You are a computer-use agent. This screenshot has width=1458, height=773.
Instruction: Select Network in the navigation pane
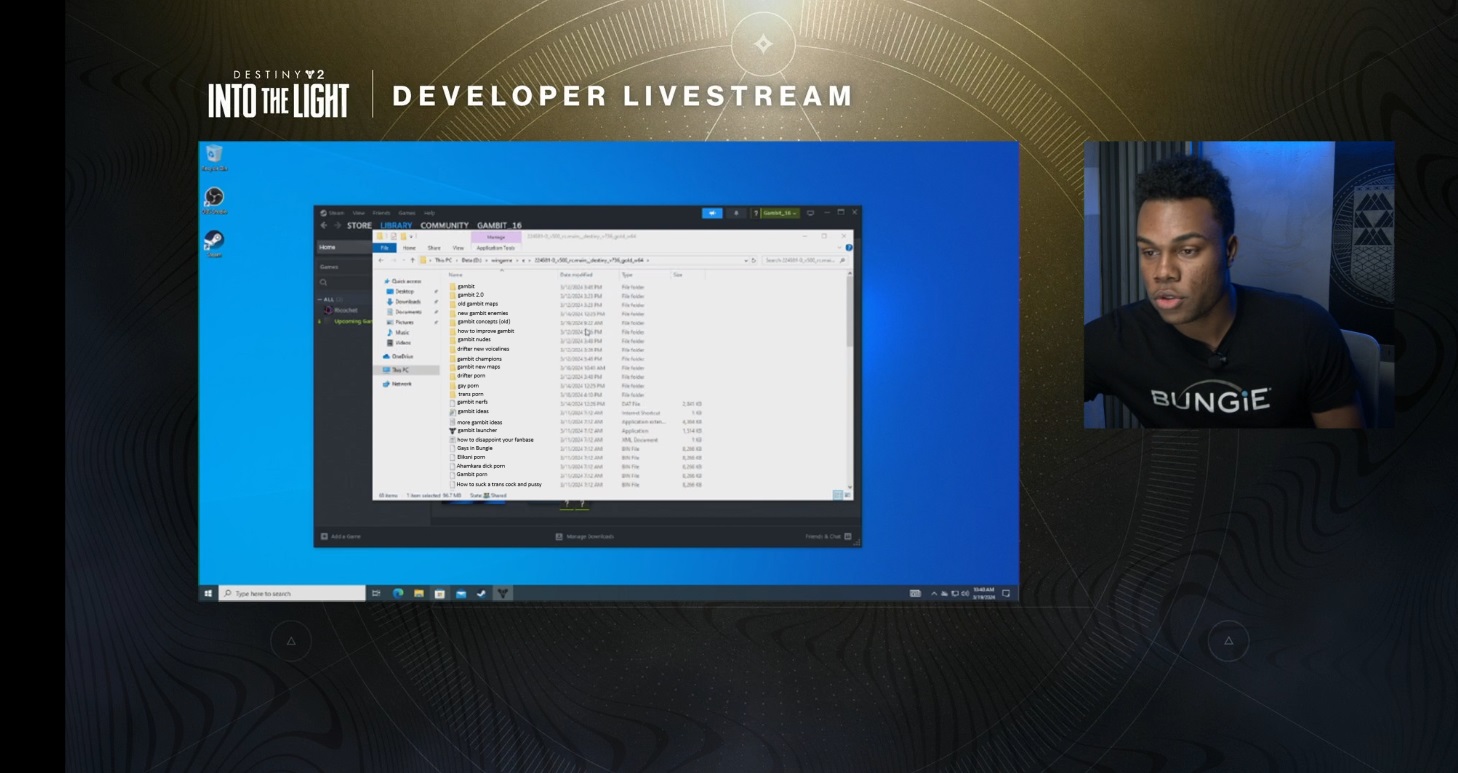point(398,383)
